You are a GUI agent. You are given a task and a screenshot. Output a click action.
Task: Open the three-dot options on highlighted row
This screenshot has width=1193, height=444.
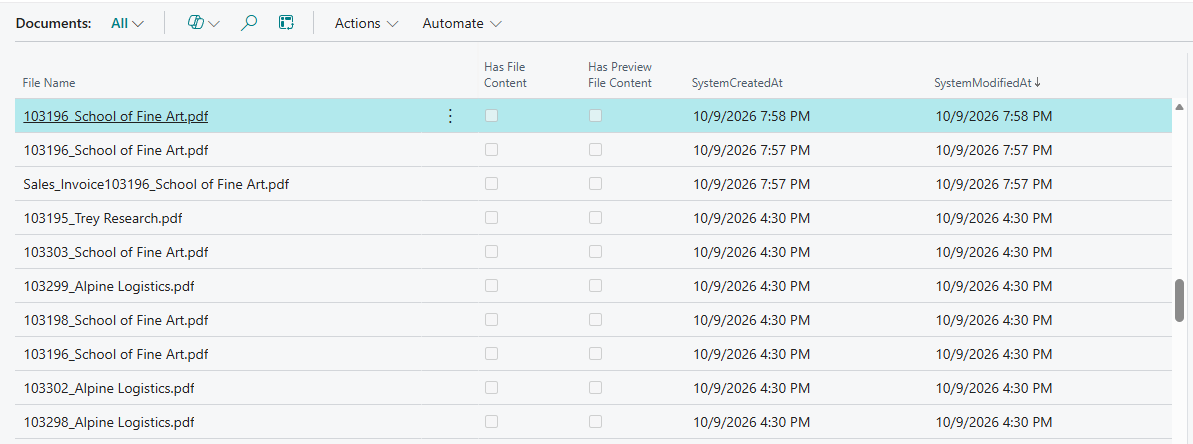tap(450, 116)
